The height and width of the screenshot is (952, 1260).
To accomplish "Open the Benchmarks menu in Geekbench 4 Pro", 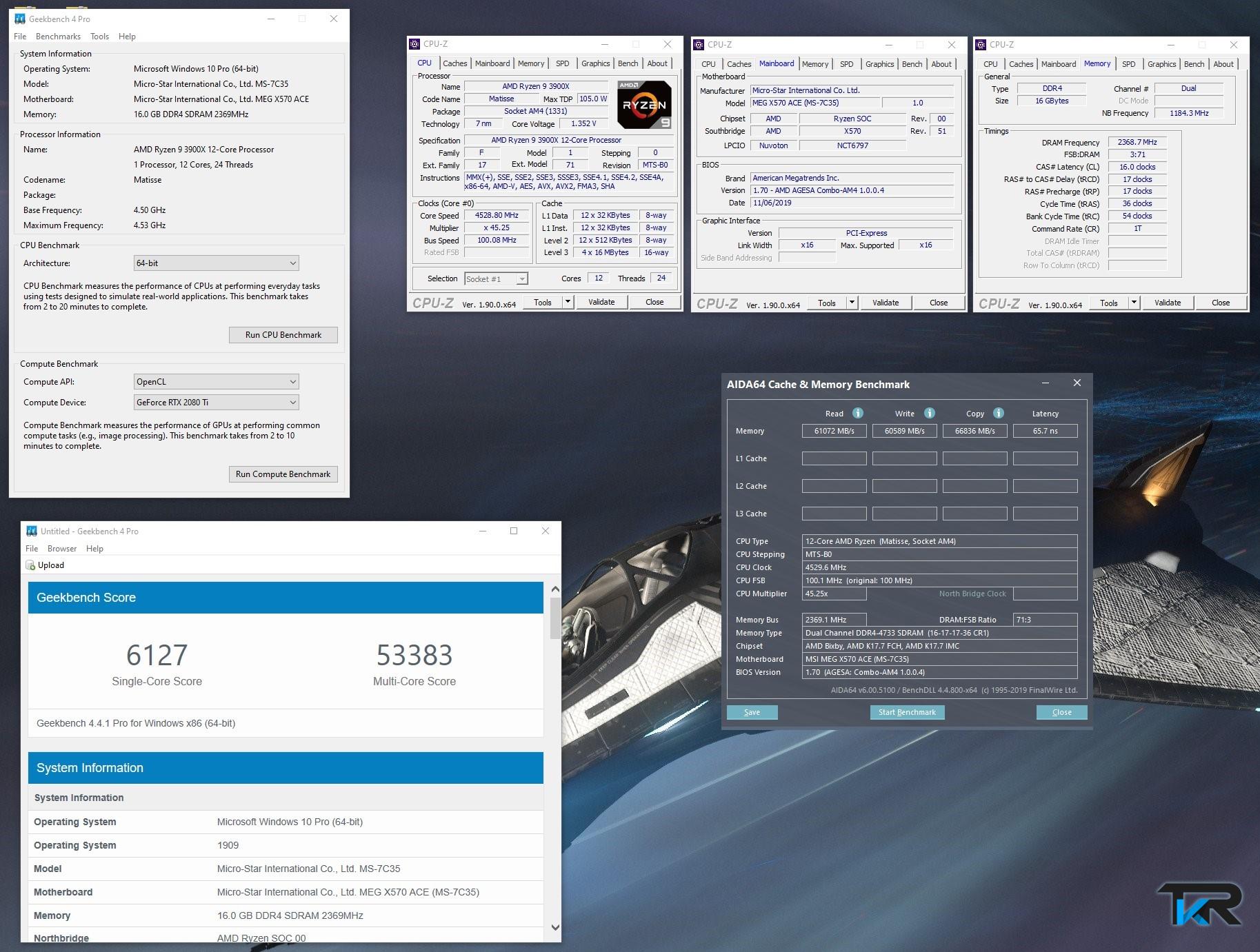I will click(x=58, y=37).
